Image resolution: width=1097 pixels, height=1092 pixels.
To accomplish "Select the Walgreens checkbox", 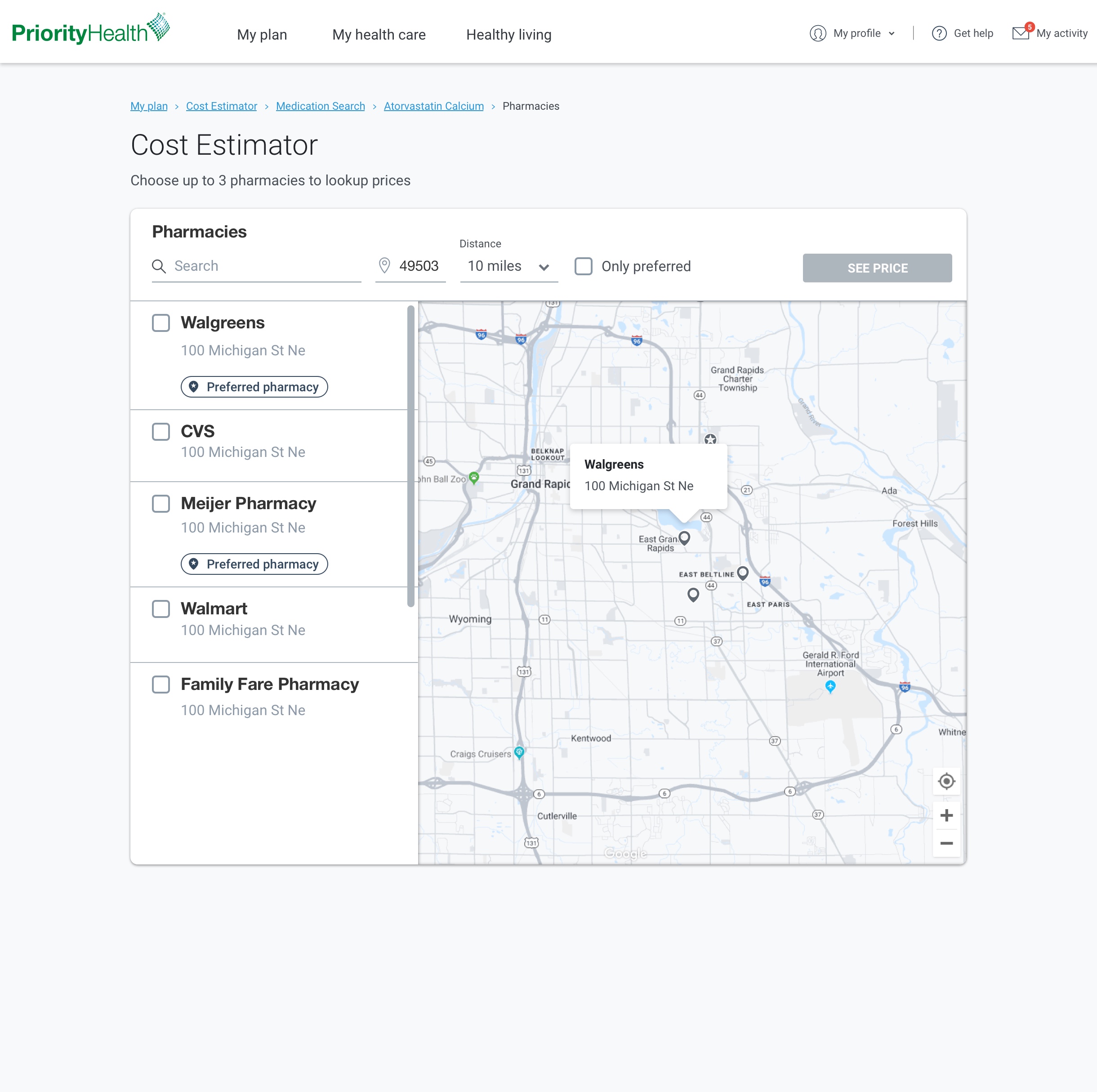I will click(x=161, y=323).
